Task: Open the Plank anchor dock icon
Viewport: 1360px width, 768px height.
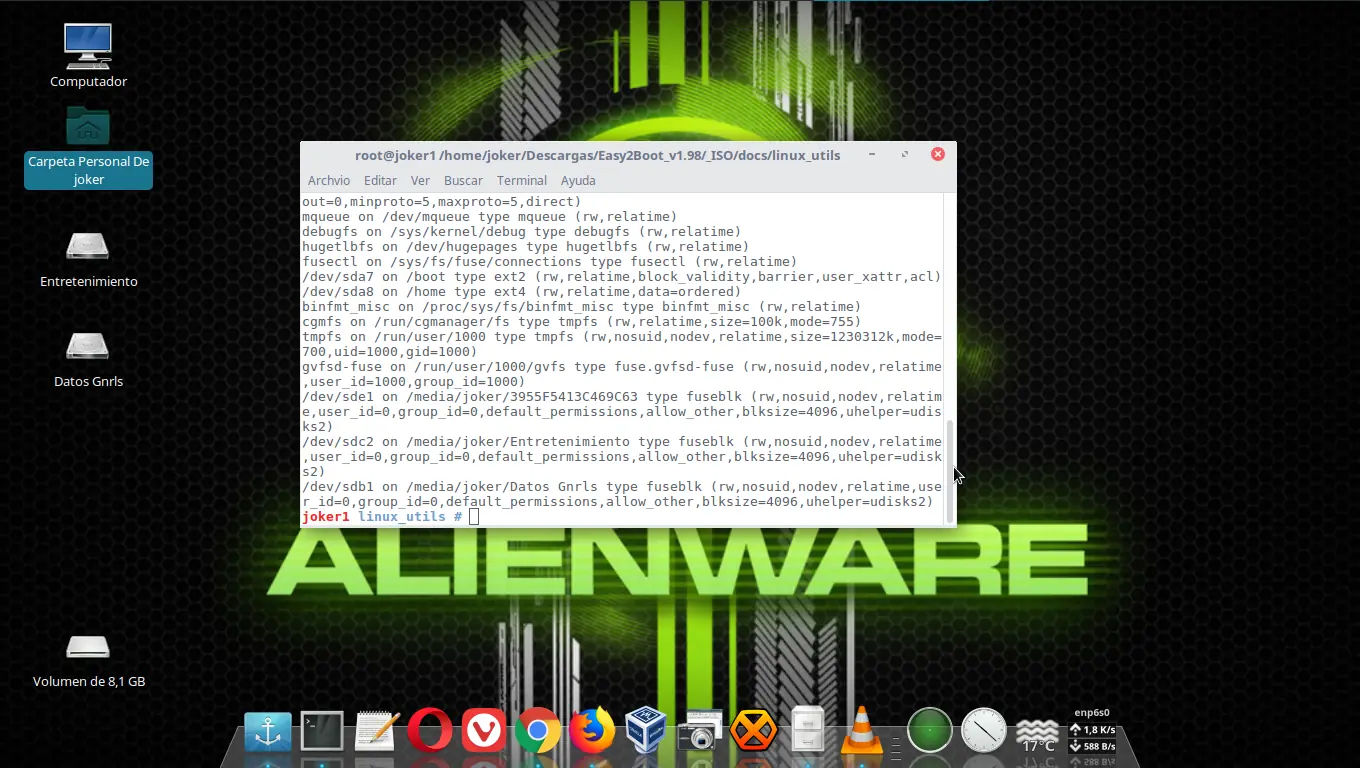Action: 268,732
